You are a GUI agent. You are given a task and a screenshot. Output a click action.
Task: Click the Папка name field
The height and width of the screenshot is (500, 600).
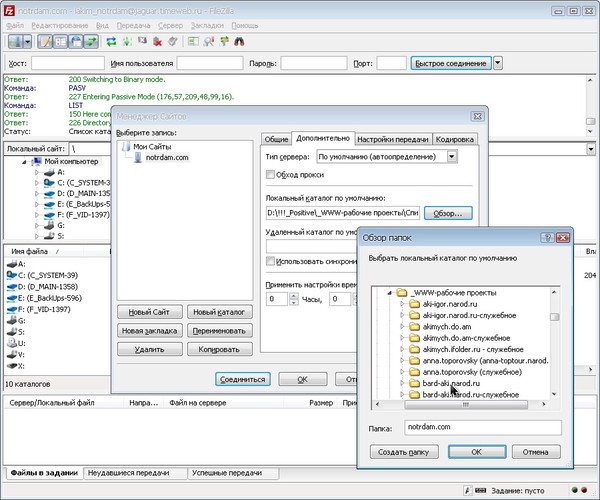pyautogui.click(x=483, y=427)
